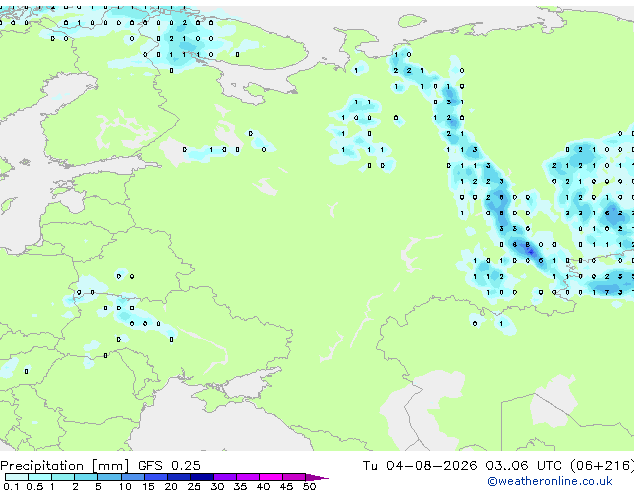
Task: Select the 35–40 mm violet legend swatch
Action: 248,477
